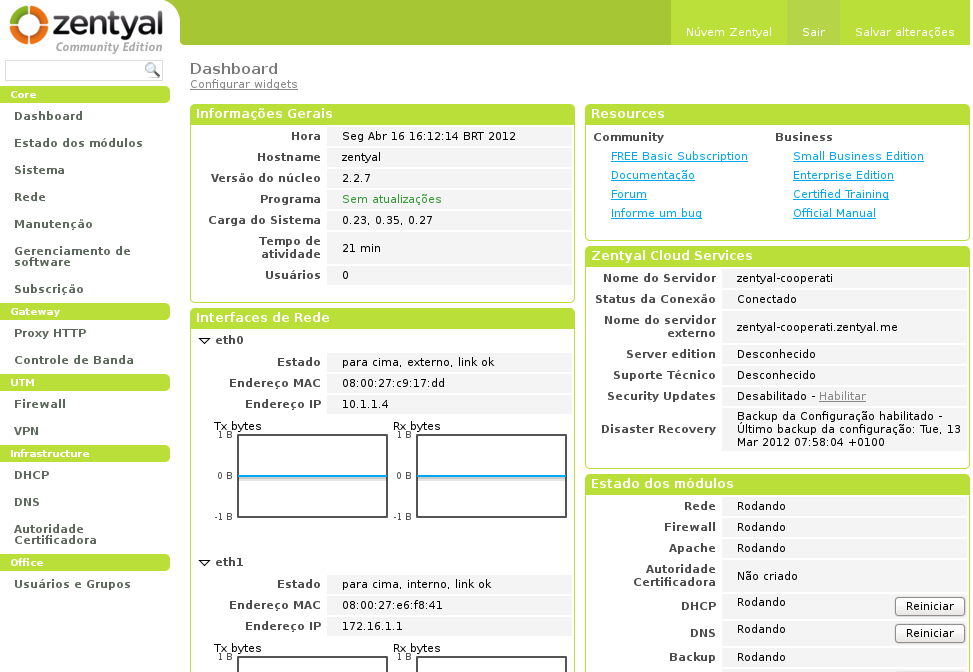Open Estado dos módulos in sidebar
This screenshot has height=672, width=973.
[78, 143]
